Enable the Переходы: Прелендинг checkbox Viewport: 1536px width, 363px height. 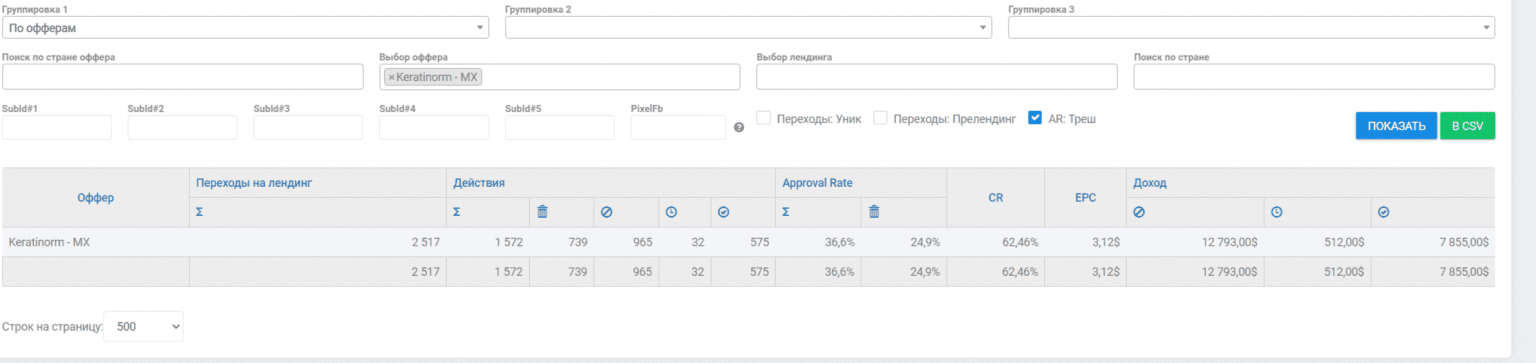tap(881, 118)
